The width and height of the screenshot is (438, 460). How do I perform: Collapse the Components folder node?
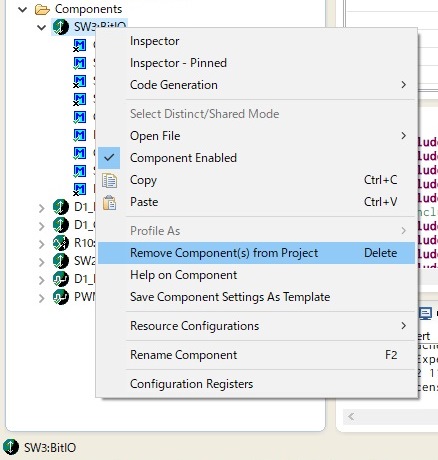[23, 9]
